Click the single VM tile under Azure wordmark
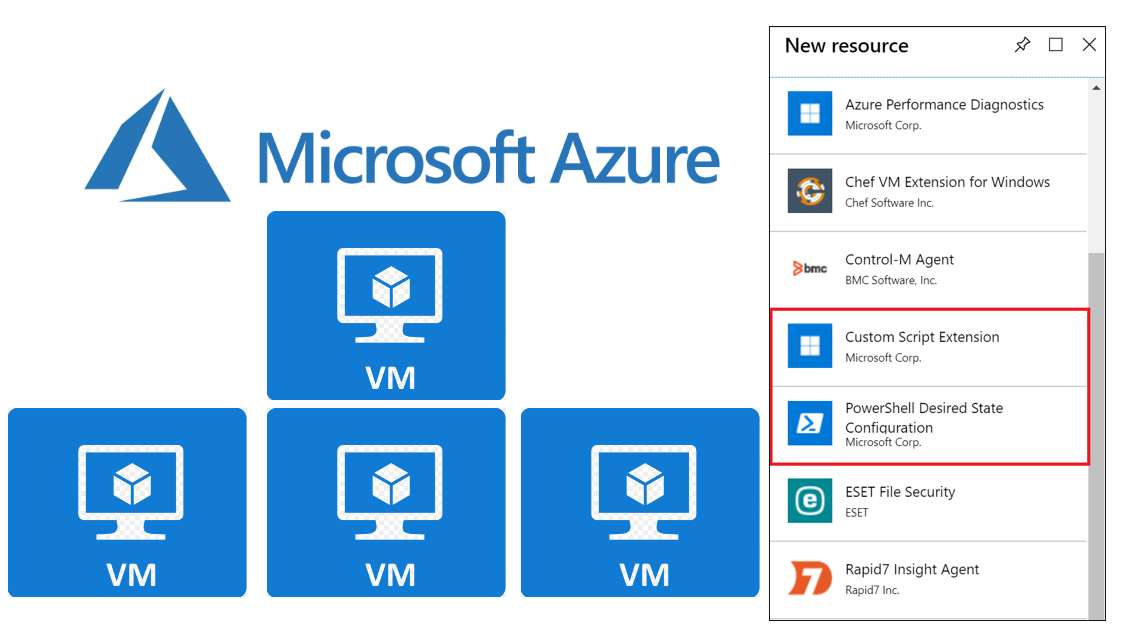 click(386, 305)
